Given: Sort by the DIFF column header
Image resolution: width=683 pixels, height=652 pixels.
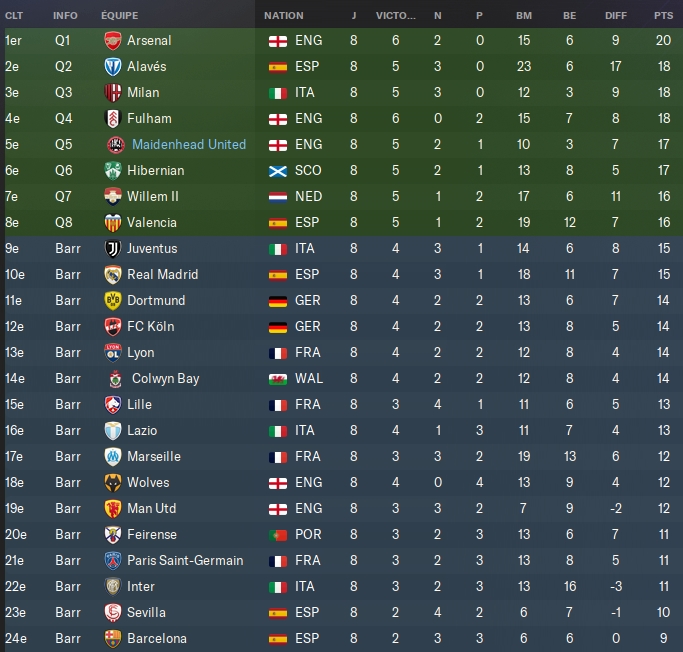Looking at the screenshot, I should tap(616, 16).
